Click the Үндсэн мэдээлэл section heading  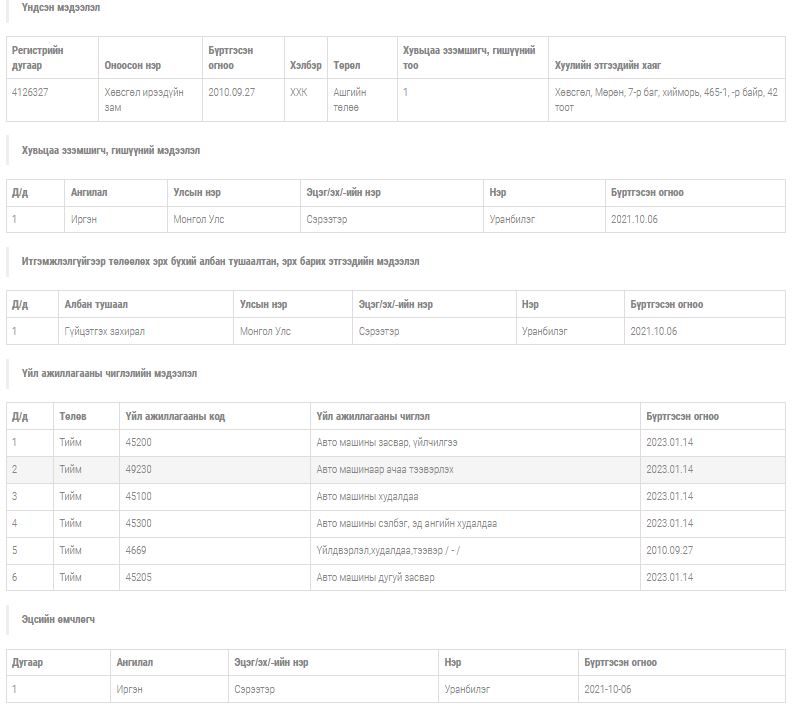pos(60,8)
